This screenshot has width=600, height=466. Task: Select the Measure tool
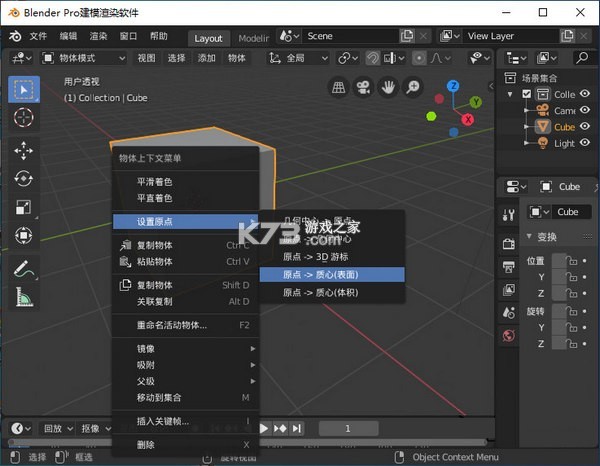(24, 297)
